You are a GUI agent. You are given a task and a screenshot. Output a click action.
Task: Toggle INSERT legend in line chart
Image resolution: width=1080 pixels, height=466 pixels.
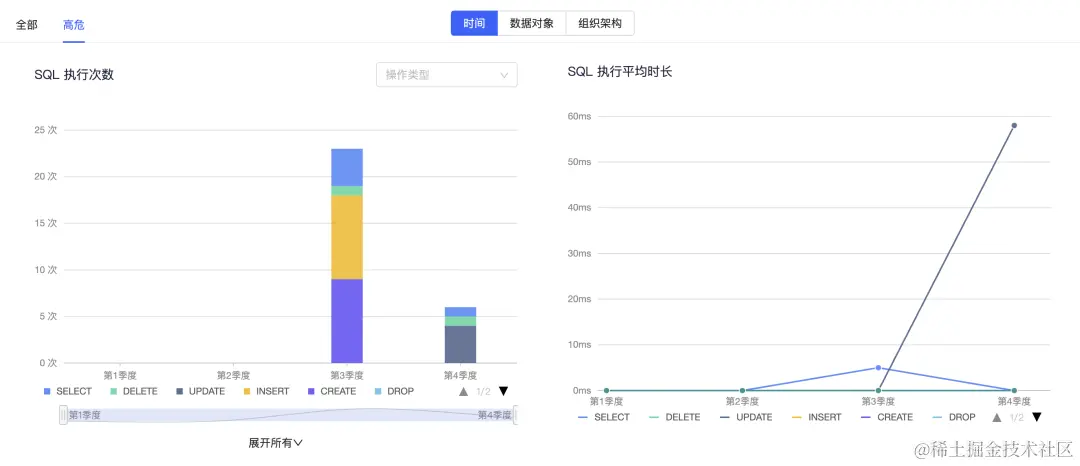tap(816, 417)
